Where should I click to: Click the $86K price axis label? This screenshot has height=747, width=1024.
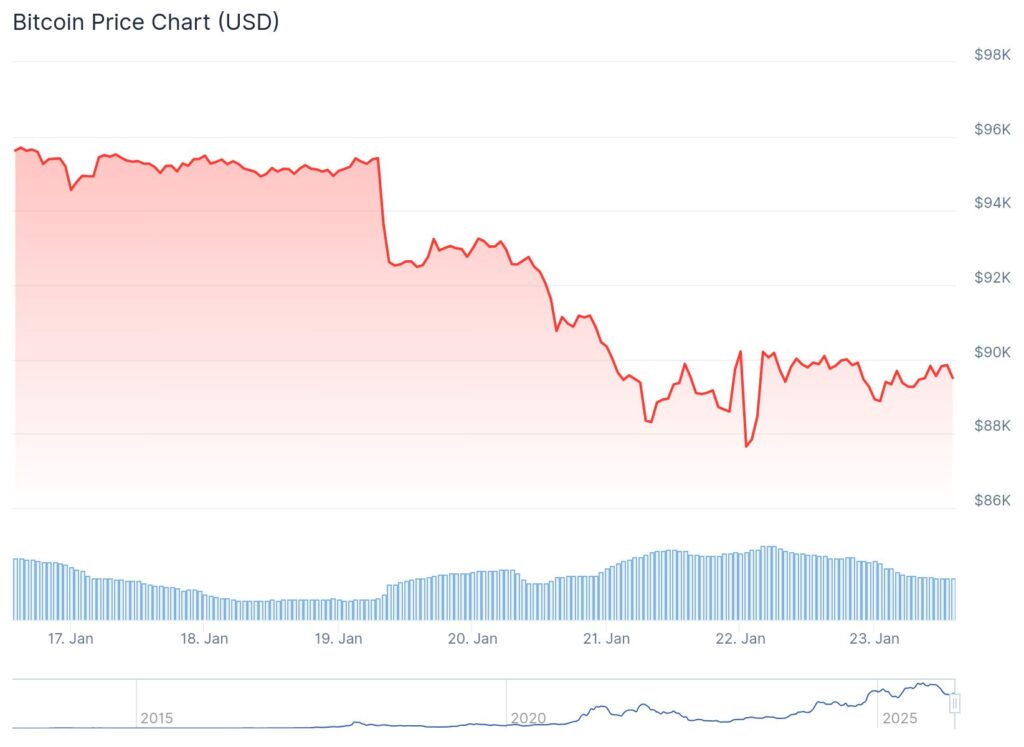(x=992, y=500)
